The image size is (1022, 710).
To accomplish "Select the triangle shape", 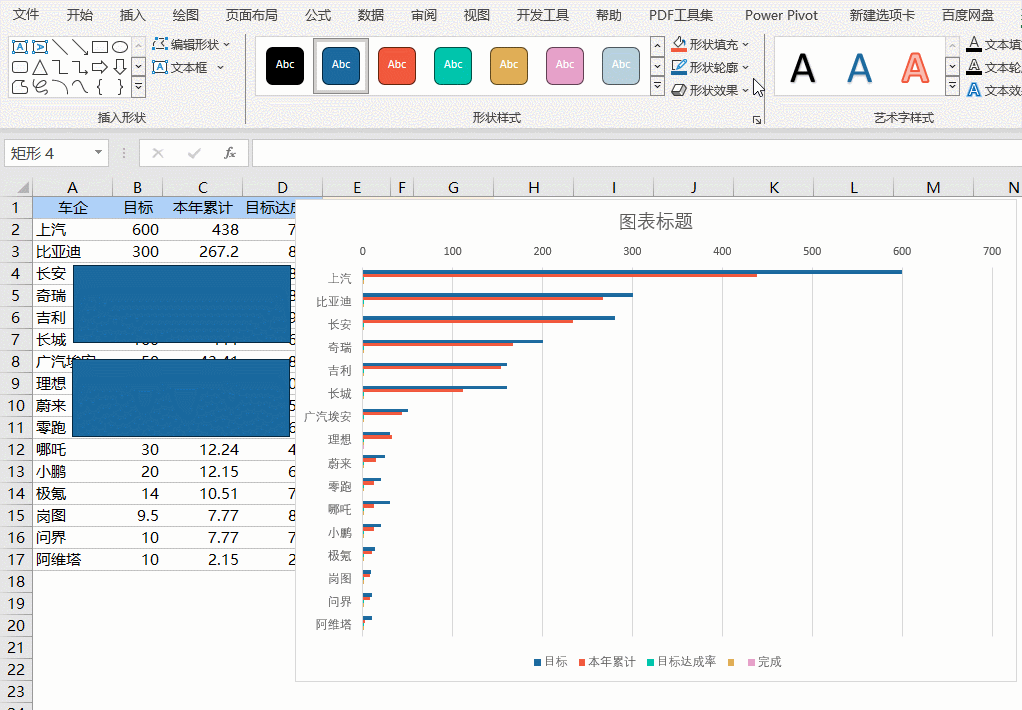I will [40, 67].
